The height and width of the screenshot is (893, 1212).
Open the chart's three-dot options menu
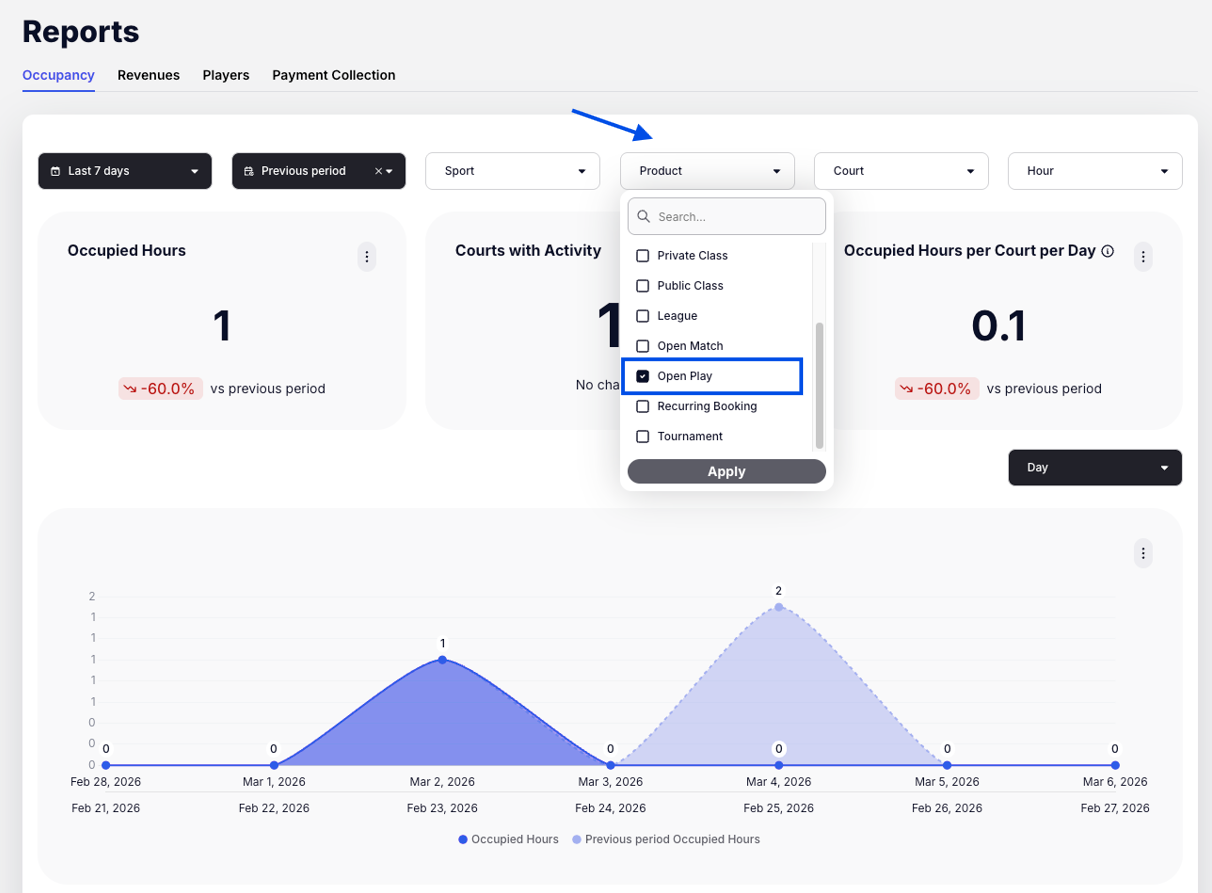coord(1143,553)
